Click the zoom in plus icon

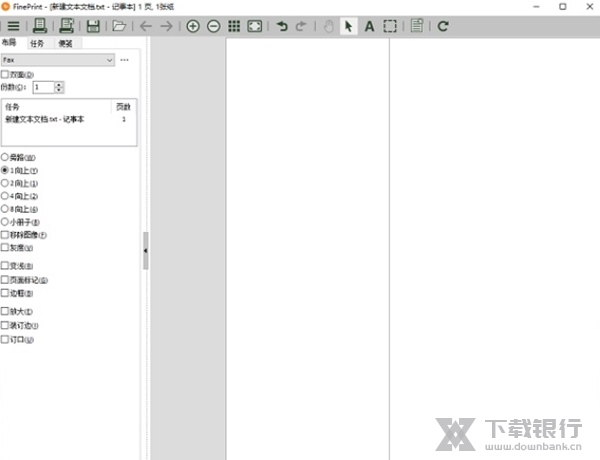click(x=193, y=26)
